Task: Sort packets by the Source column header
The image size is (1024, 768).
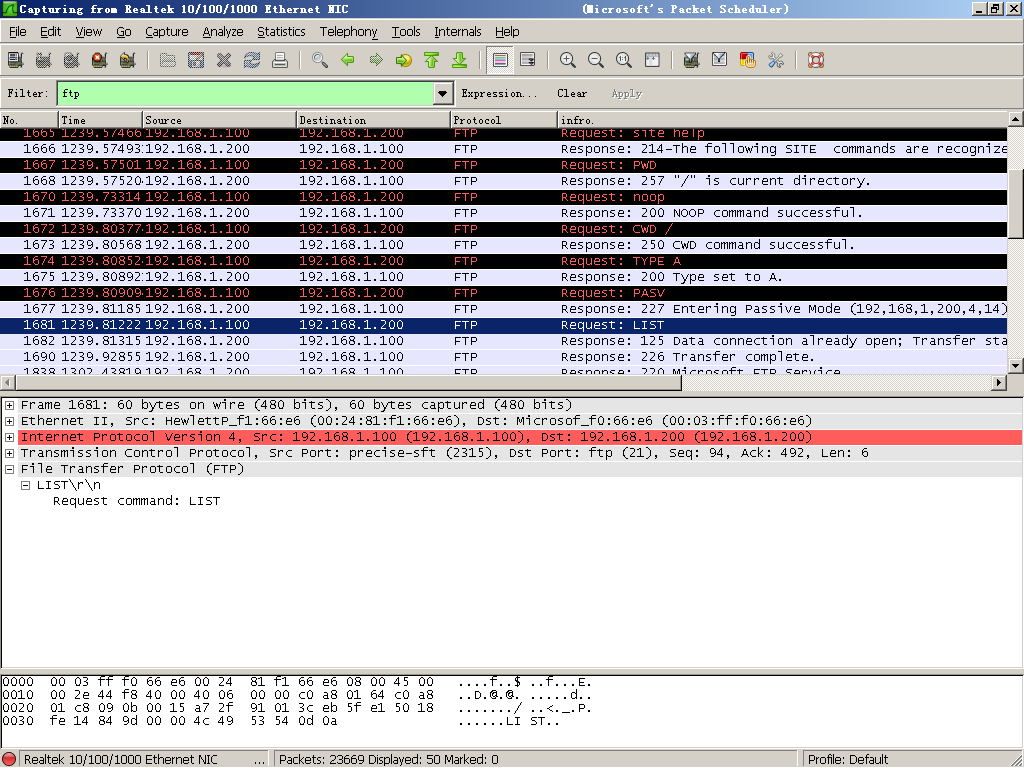Action: 219,120
